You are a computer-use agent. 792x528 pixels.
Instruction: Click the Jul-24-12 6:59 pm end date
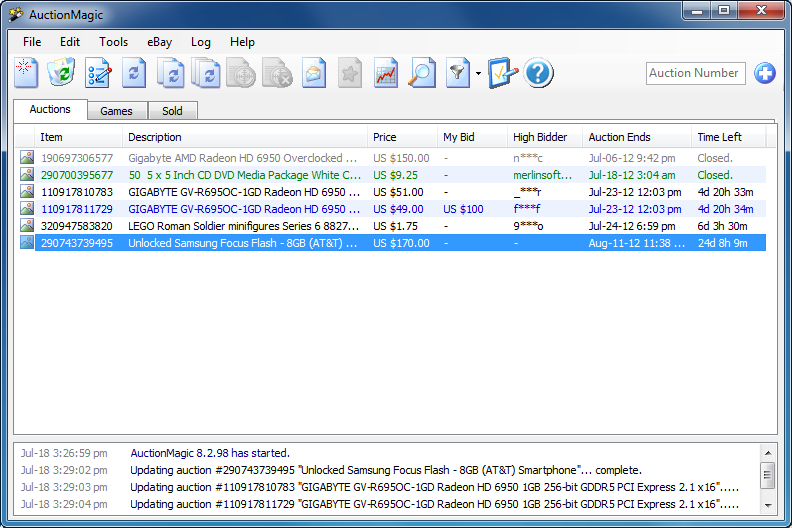point(632,226)
